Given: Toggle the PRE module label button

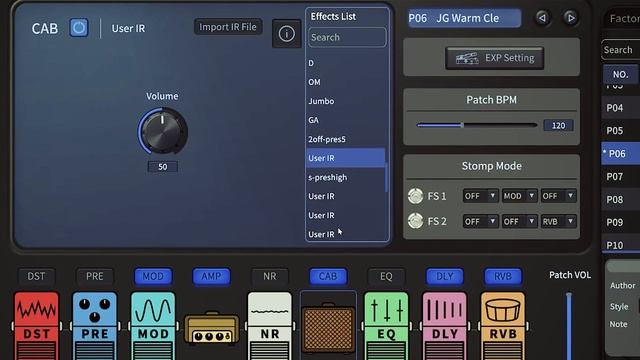Looking at the screenshot, I should (x=95, y=276).
